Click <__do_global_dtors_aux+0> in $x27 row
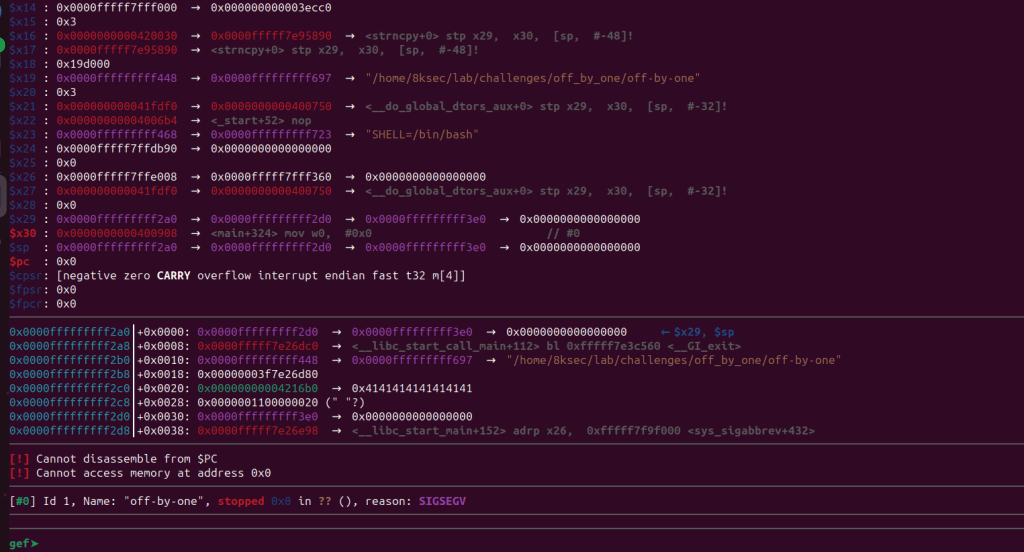 pyautogui.click(x=449, y=191)
